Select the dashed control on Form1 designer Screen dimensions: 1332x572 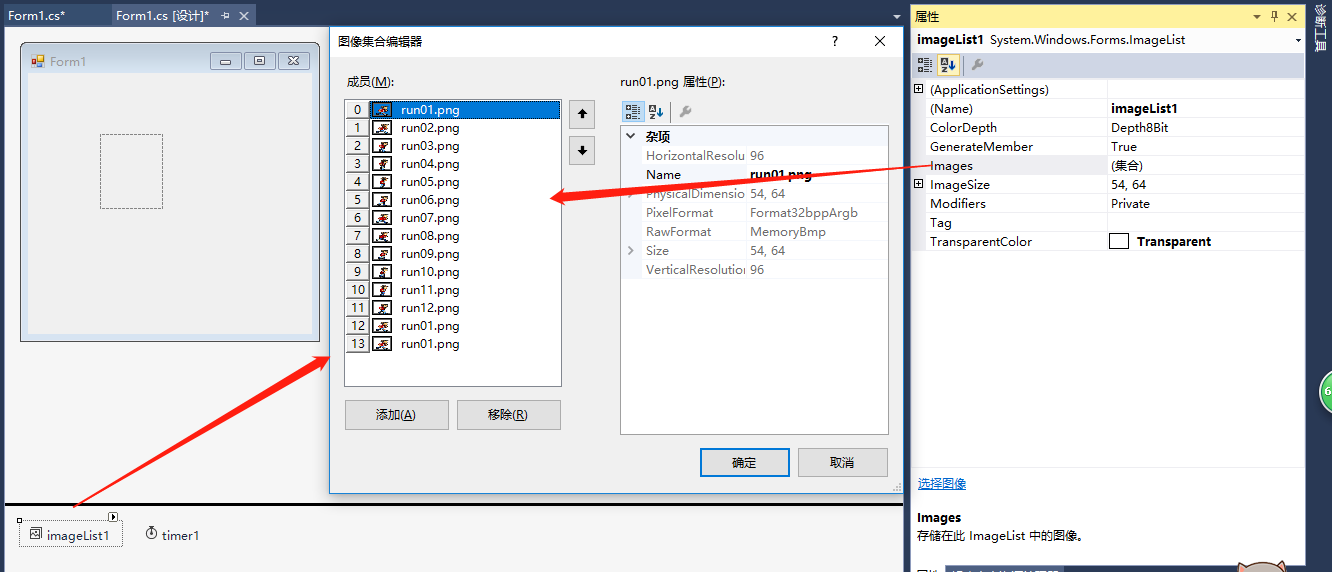click(131, 172)
